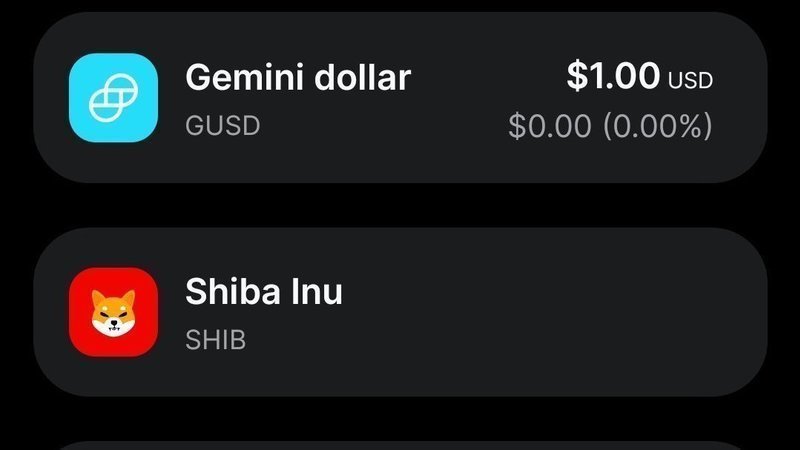The image size is (800, 450).
Task: Click the cyan Gemini dollar logo icon
Action: pyautogui.click(x=113, y=97)
